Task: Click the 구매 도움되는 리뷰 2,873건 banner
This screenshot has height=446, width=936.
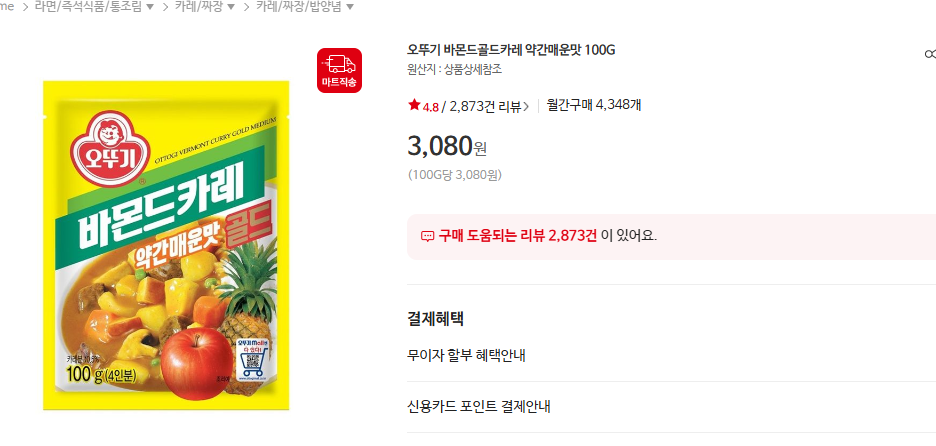Action: click(x=672, y=236)
